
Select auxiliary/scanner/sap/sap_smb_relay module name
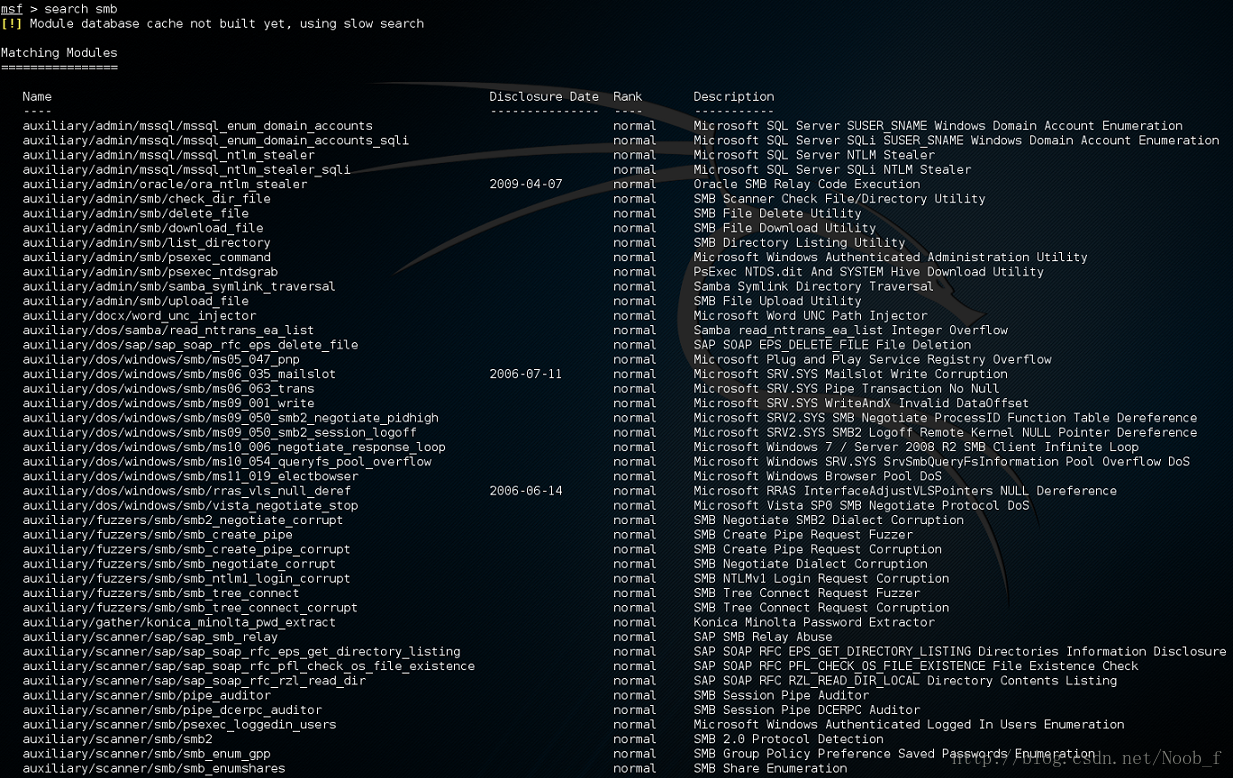[x=151, y=637]
